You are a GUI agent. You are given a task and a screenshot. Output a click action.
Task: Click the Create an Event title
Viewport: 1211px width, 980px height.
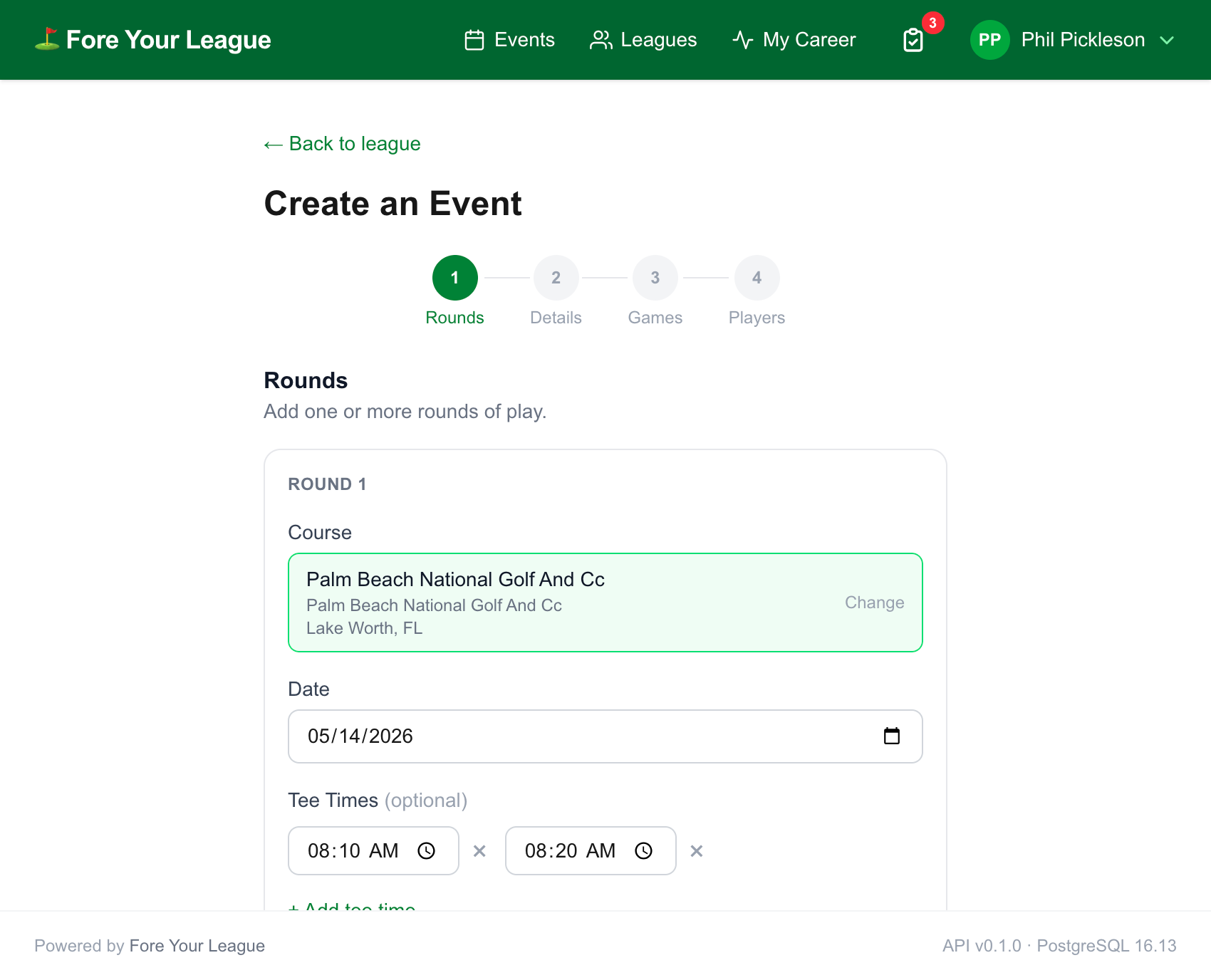coord(393,204)
